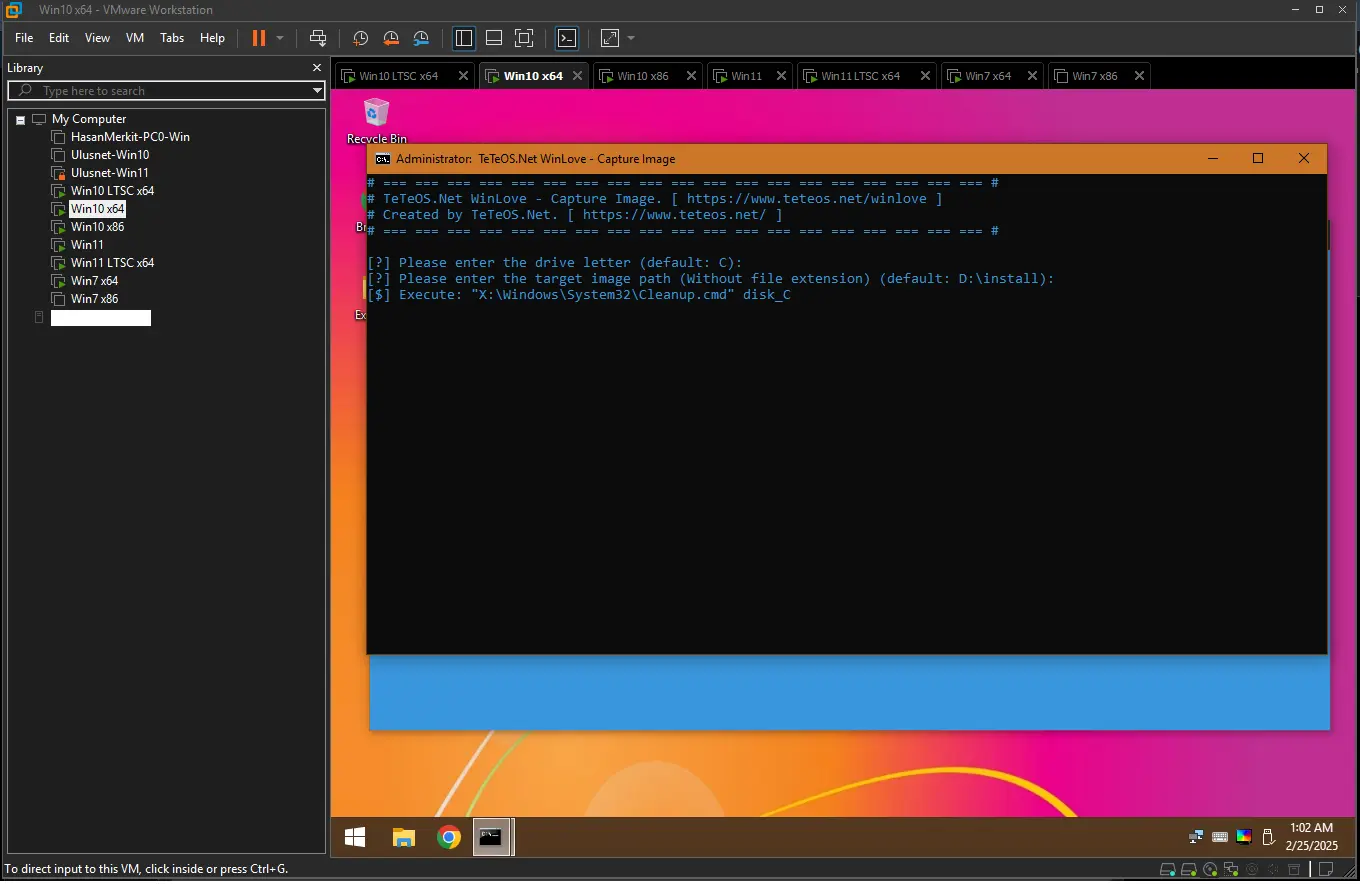Open the snapshot manager wrench-clock icon
Viewport: 1360px width, 884px height.
421,38
